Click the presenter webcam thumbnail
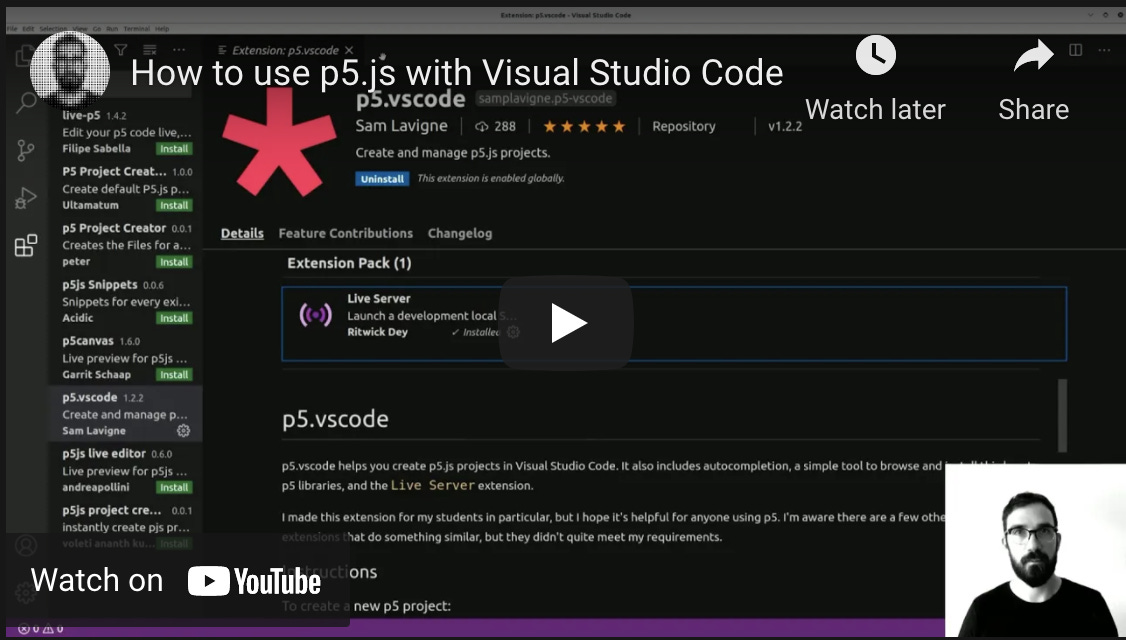The image size is (1126, 640). point(1036,550)
